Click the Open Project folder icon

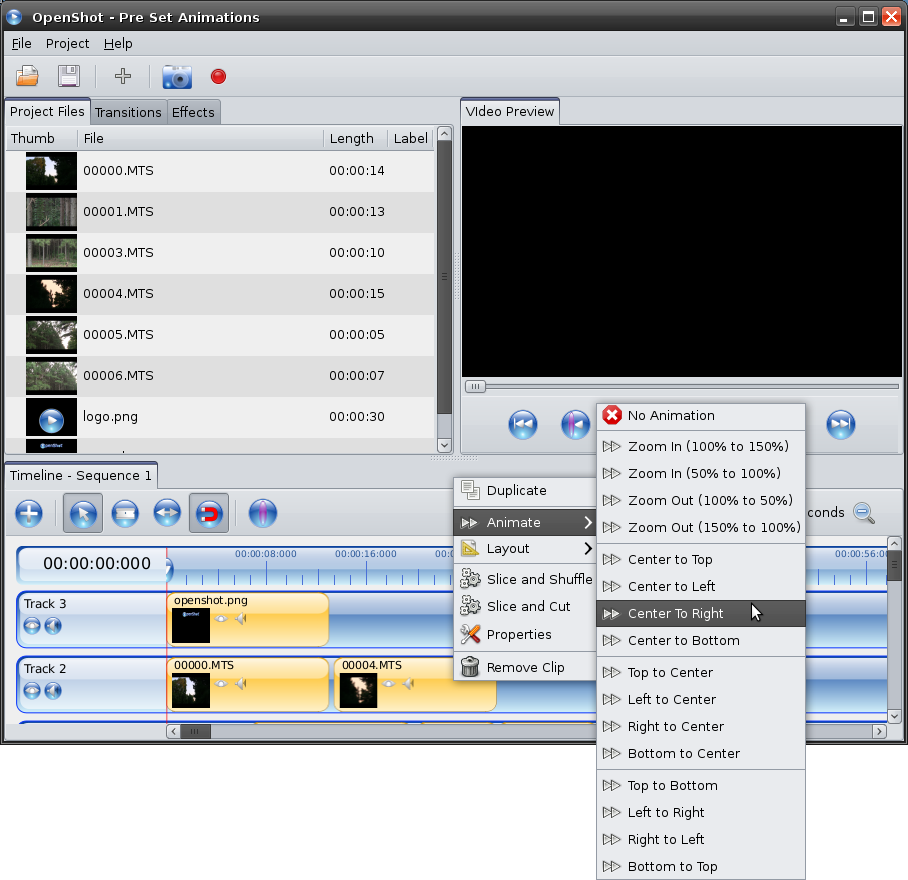pyautogui.click(x=27, y=76)
